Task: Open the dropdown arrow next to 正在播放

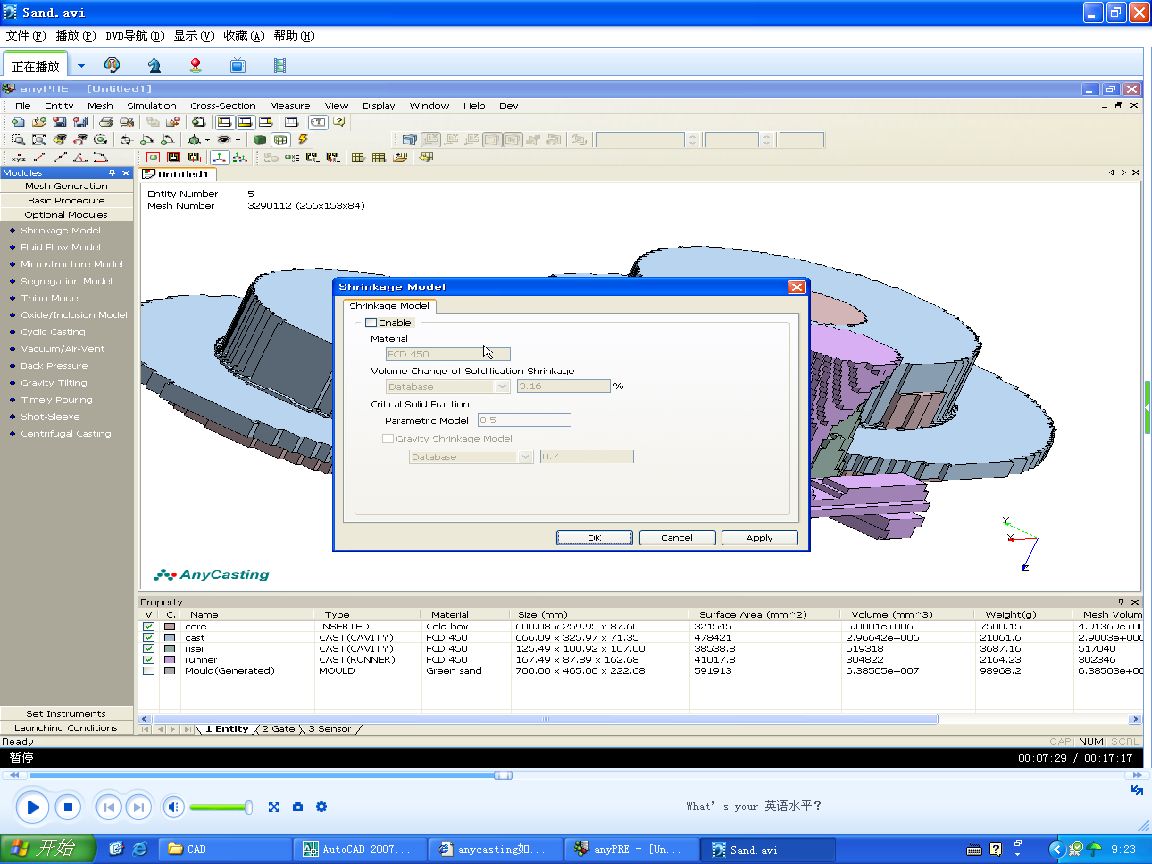Action: [x=81, y=65]
